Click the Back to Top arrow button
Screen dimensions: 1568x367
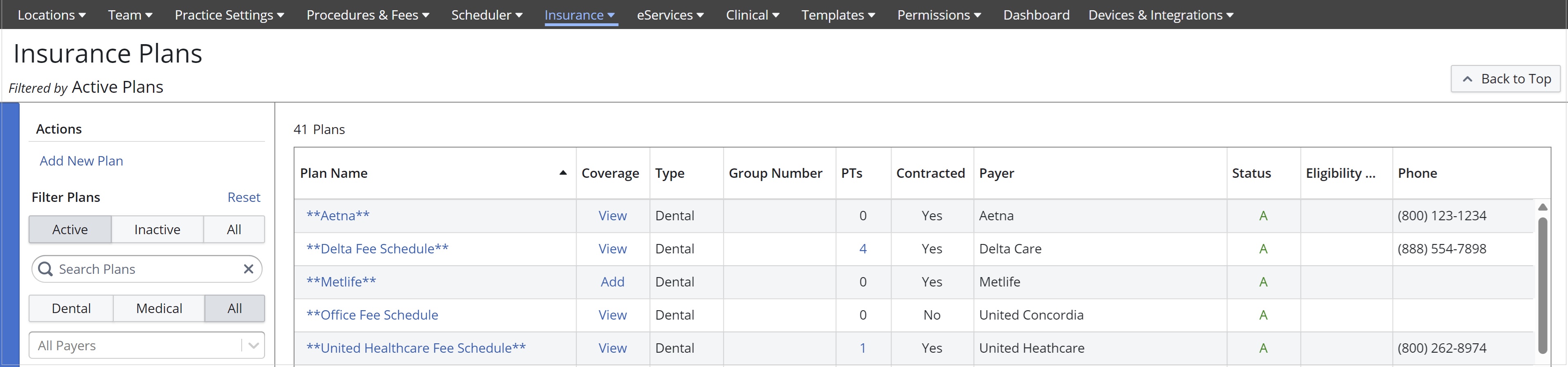1505,79
